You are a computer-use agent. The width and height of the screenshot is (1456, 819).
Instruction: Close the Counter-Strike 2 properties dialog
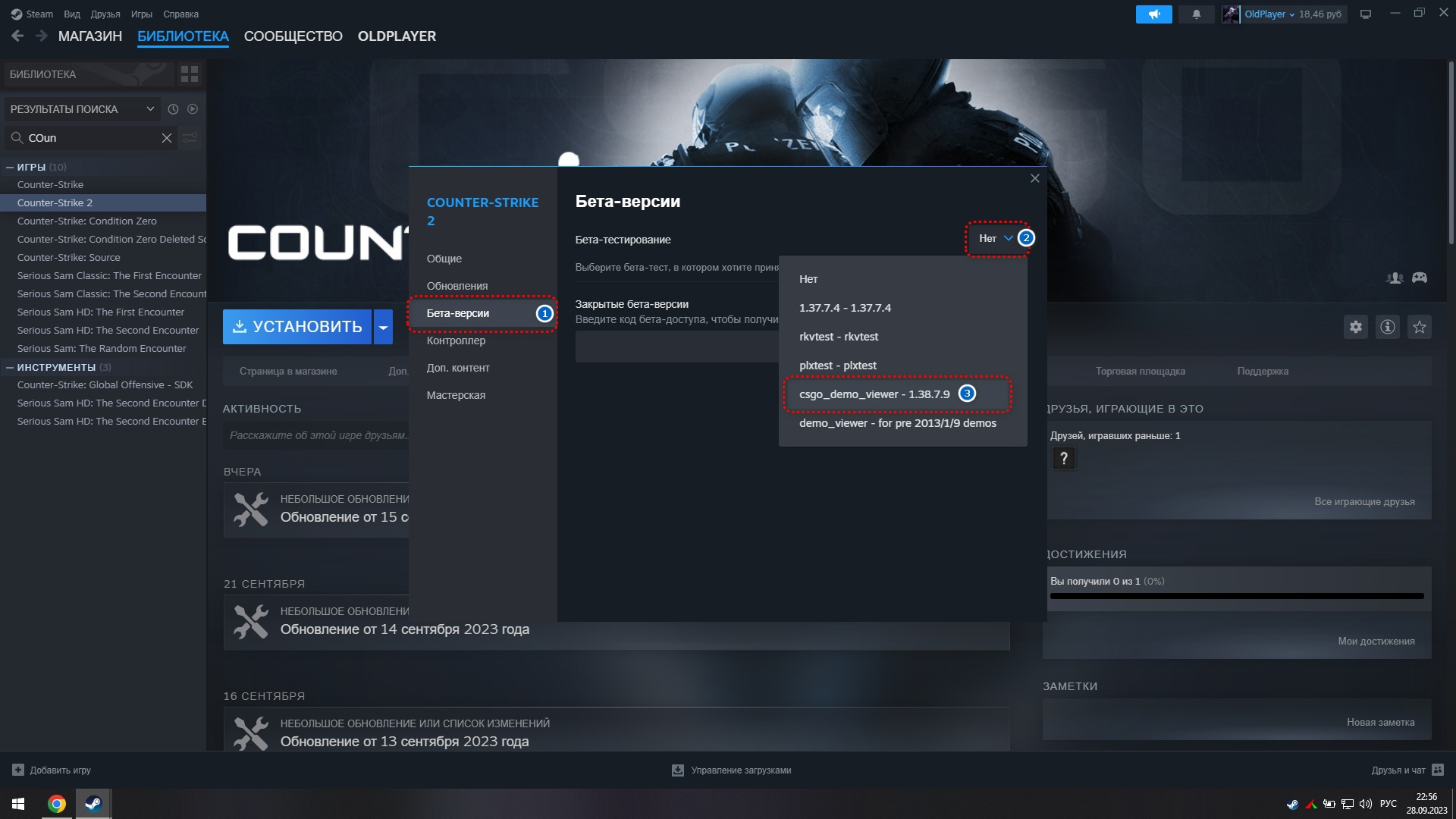[x=1035, y=178]
